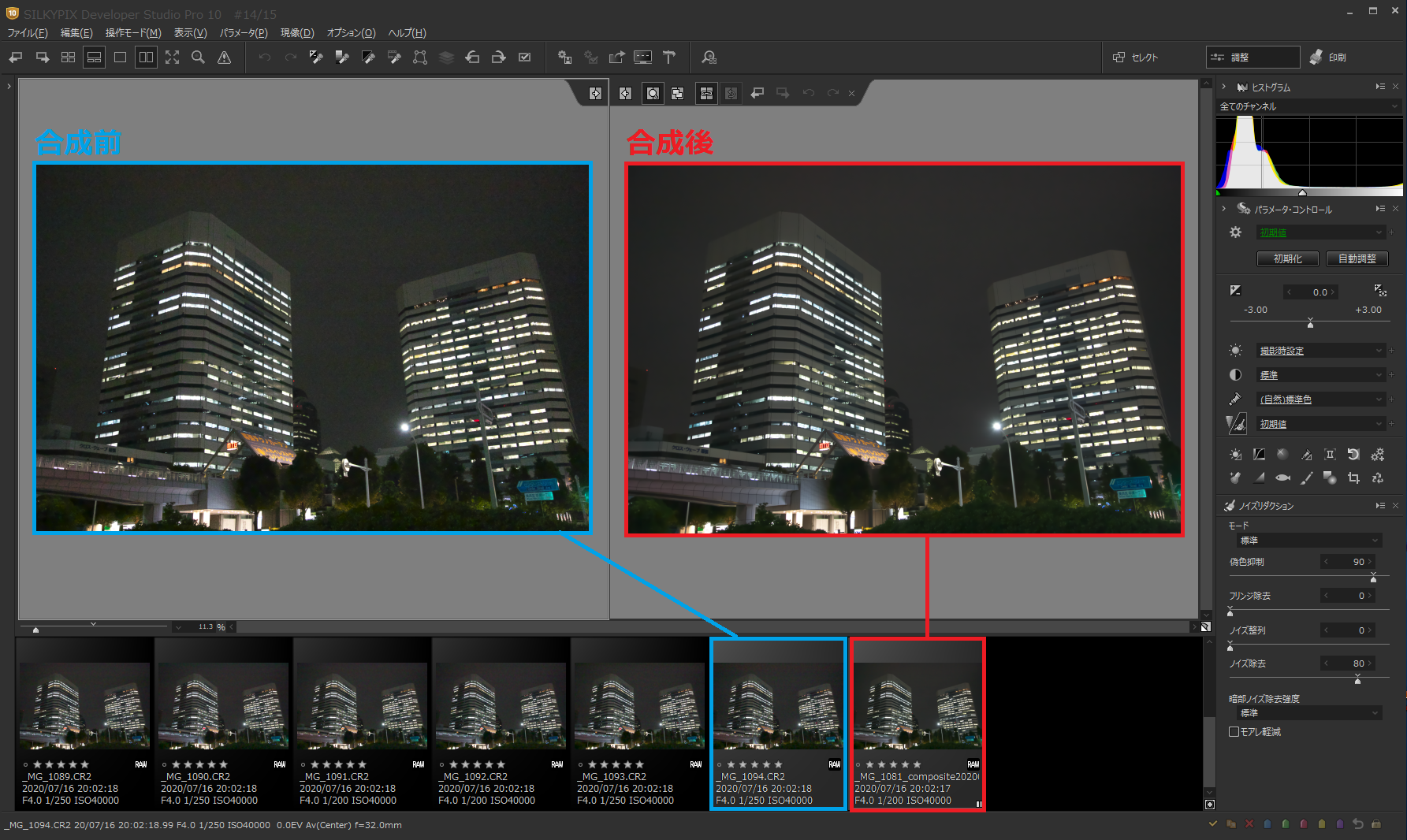Enable the モアレ軽減 checkbox

[1234, 732]
